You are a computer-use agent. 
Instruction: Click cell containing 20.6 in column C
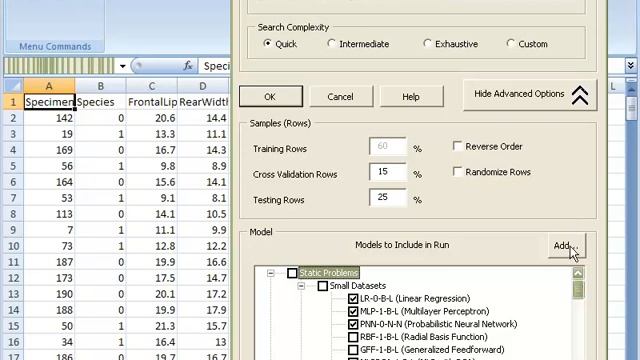point(151,118)
